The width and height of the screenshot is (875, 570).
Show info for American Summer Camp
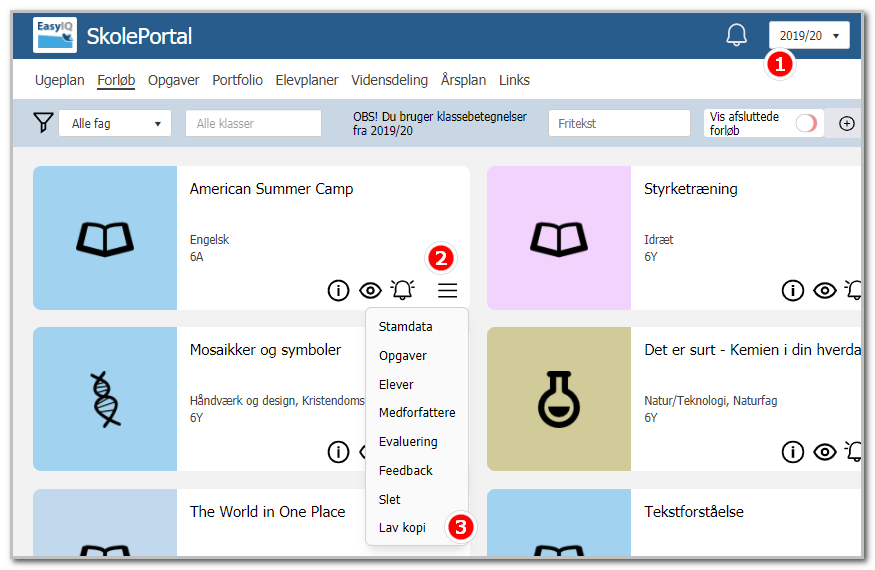[338, 290]
